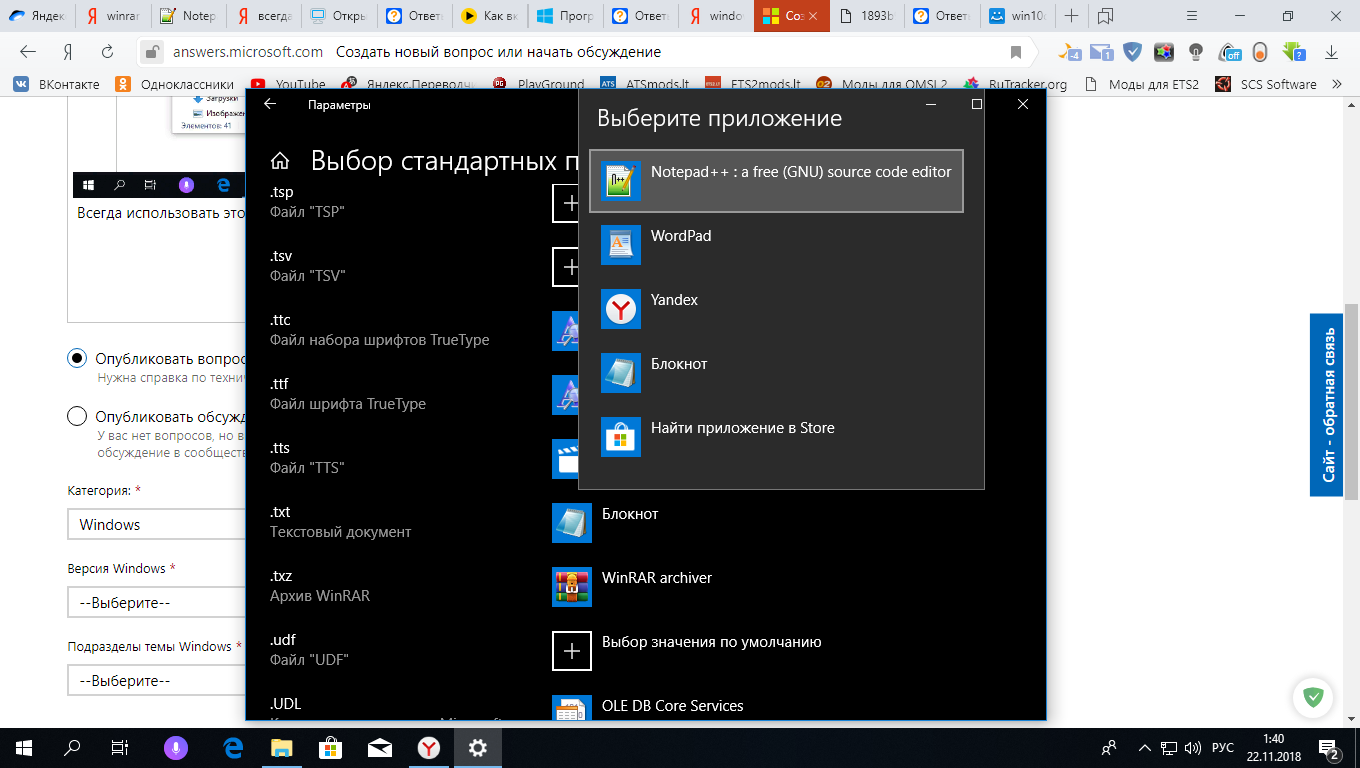Launch Microsoft Edge from taskbar
Image resolution: width=1360 pixels, height=768 pixels.
233,748
